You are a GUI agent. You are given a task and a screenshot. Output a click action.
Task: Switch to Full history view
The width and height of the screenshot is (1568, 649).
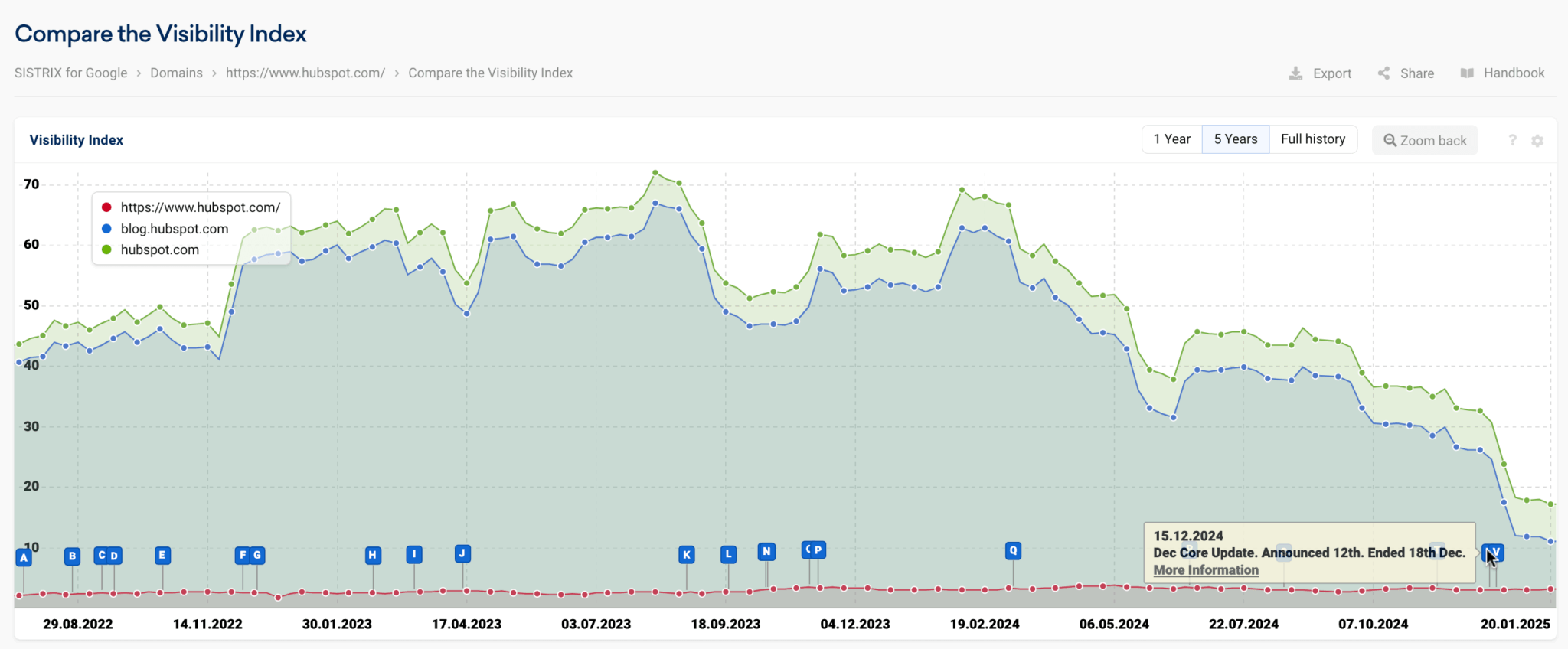point(1312,139)
